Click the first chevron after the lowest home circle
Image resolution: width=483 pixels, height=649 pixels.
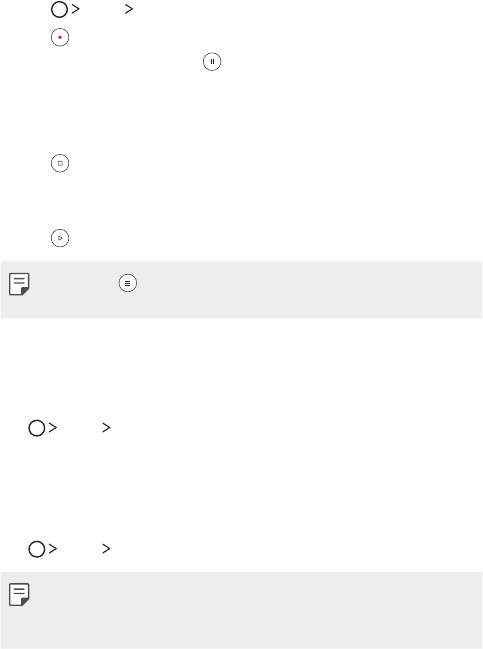53,548
